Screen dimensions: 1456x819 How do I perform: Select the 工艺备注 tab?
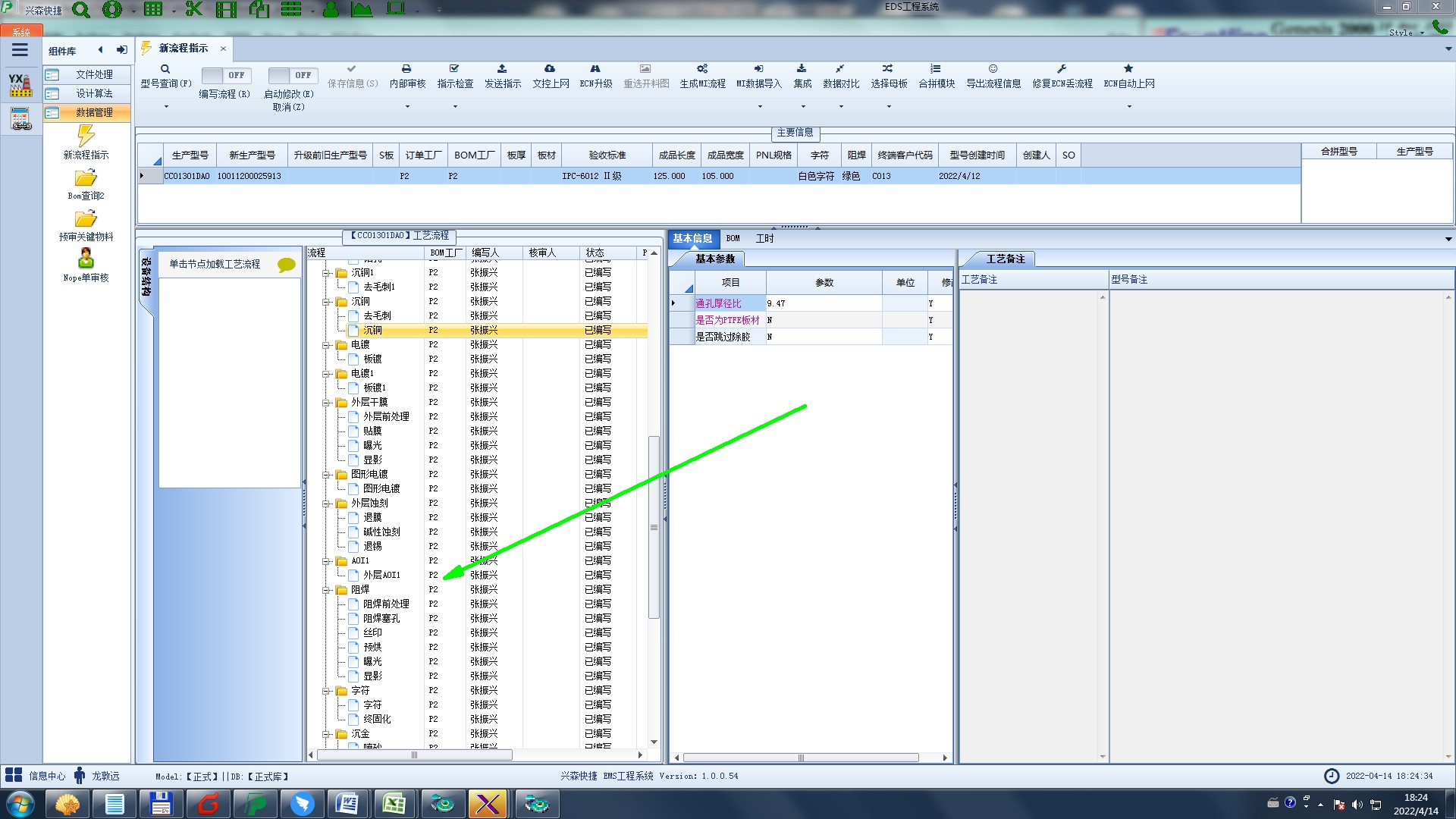coord(1005,259)
